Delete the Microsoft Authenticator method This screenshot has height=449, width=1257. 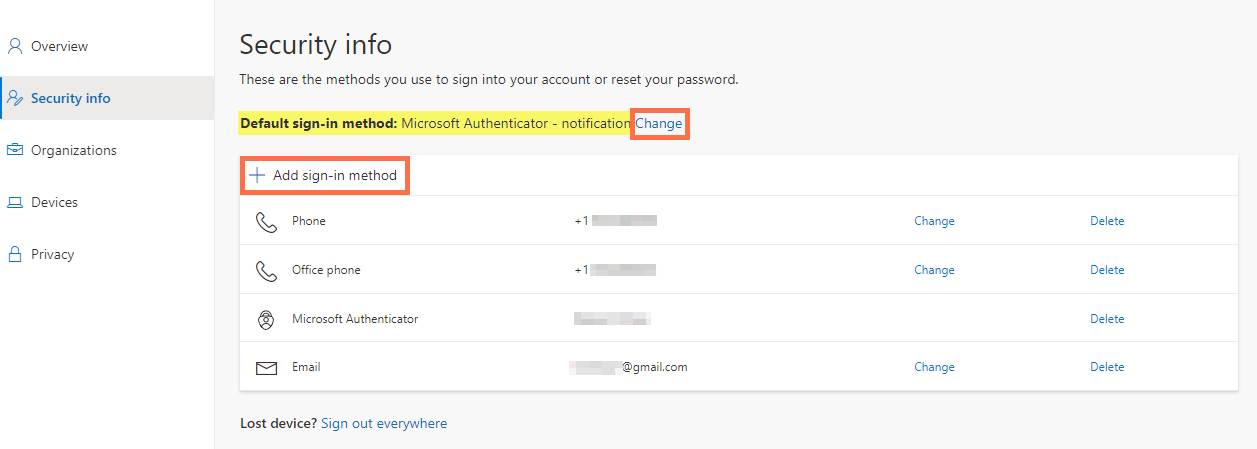1107,319
